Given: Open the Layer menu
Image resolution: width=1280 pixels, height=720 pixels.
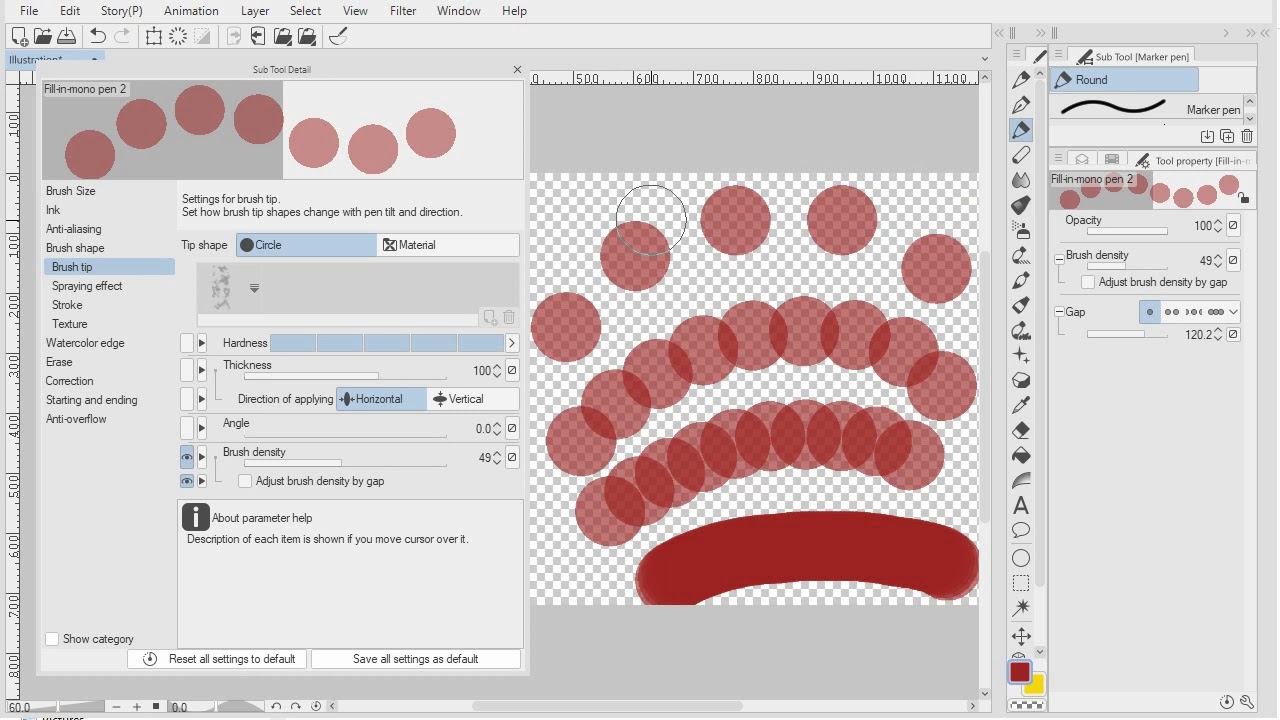Looking at the screenshot, I should pyautogui.click(x=255, y=11).
